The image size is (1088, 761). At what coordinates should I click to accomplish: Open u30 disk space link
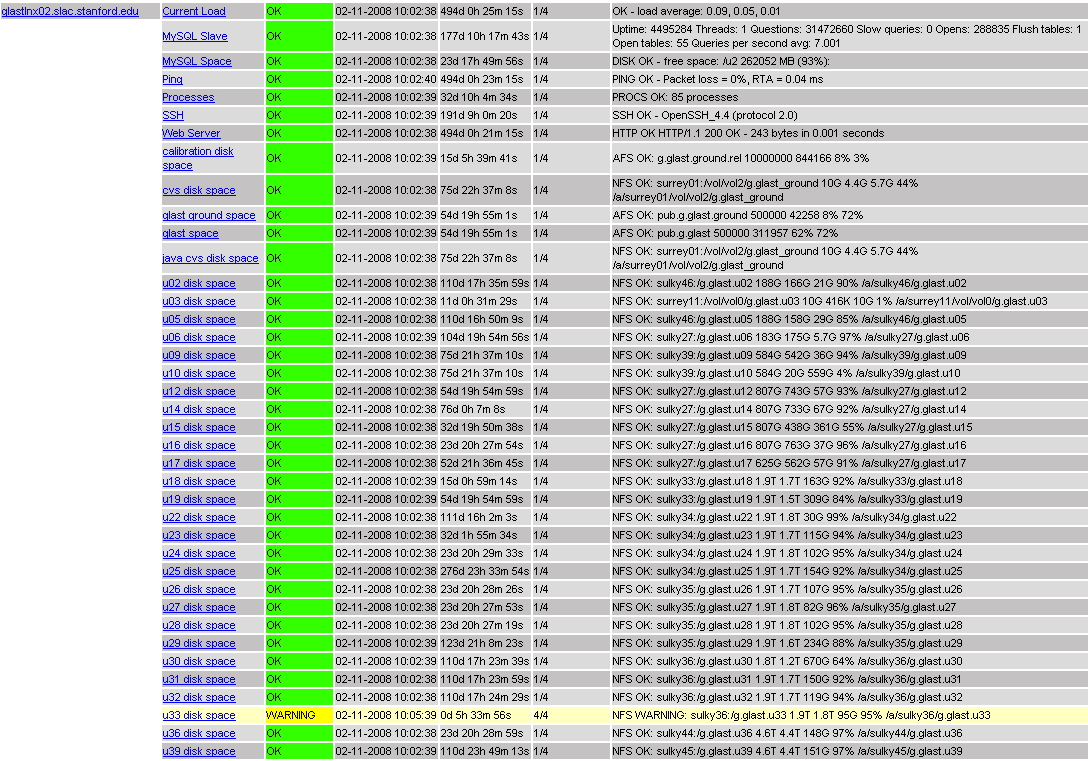click(199, 662)
